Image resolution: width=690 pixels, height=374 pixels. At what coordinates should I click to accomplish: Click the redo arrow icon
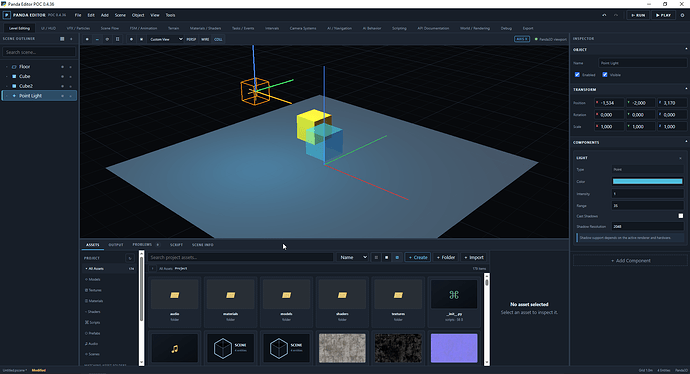(x=616, y=15)
